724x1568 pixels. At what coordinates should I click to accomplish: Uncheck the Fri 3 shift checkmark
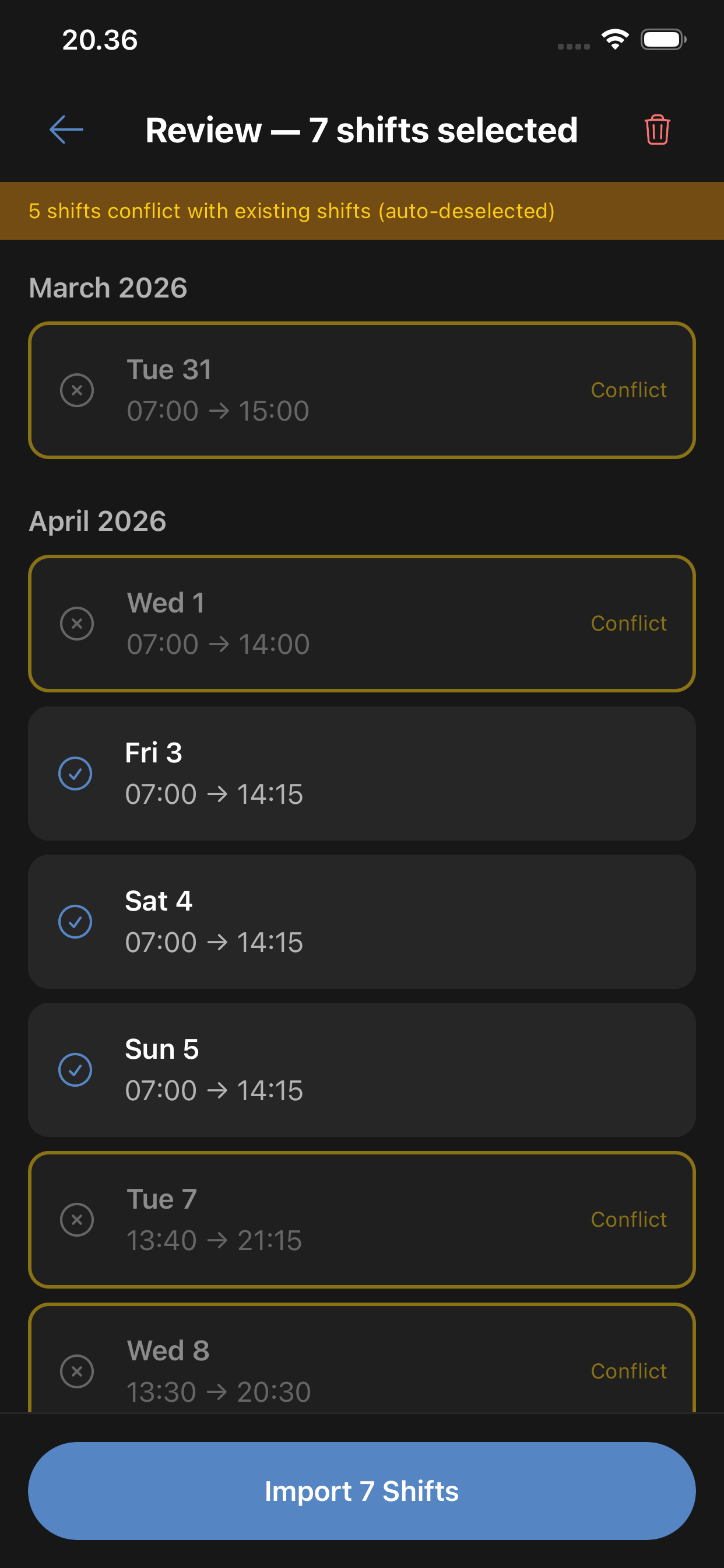click(x=75, y=773)
